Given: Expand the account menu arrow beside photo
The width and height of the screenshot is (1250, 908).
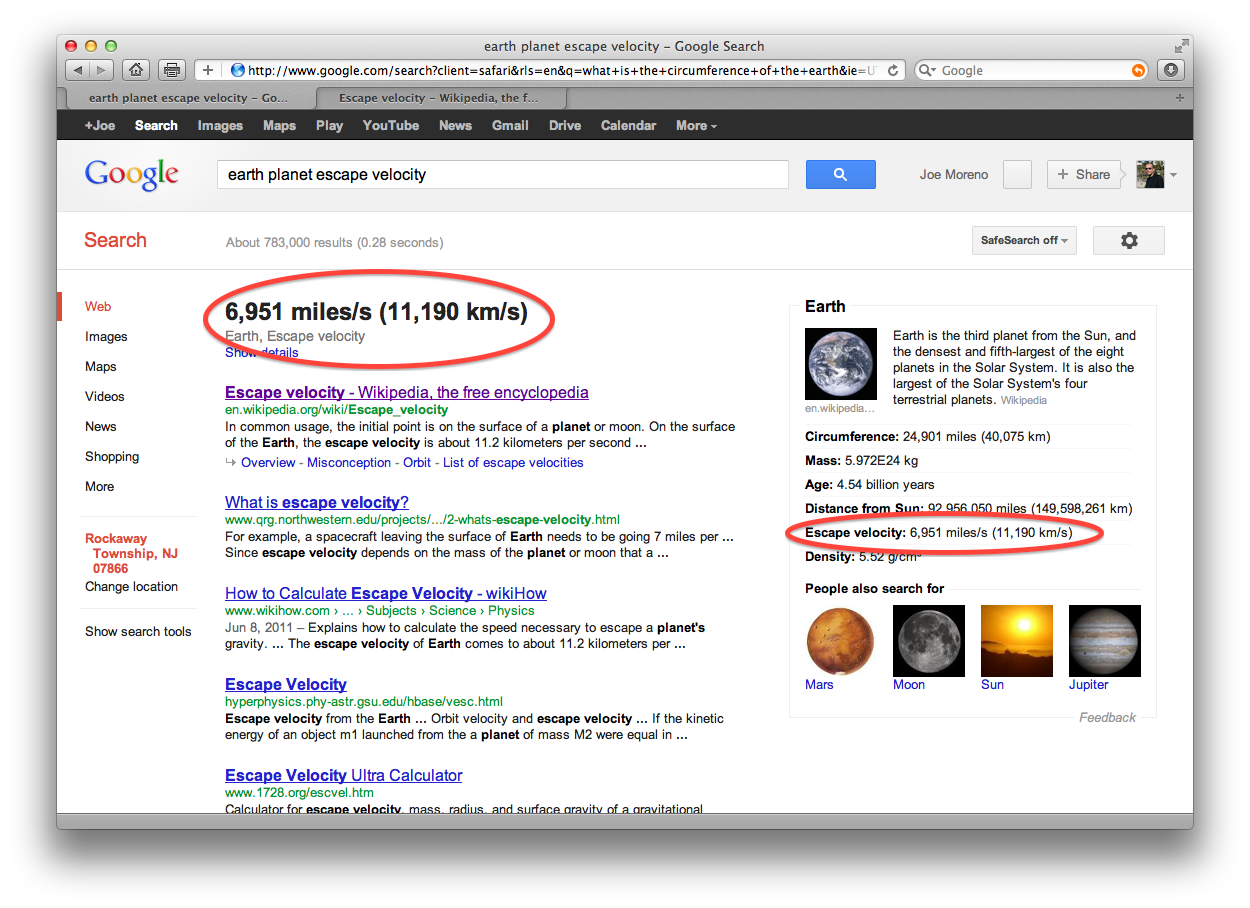Looking at the screenshot, I should [x=1173, y=175].
